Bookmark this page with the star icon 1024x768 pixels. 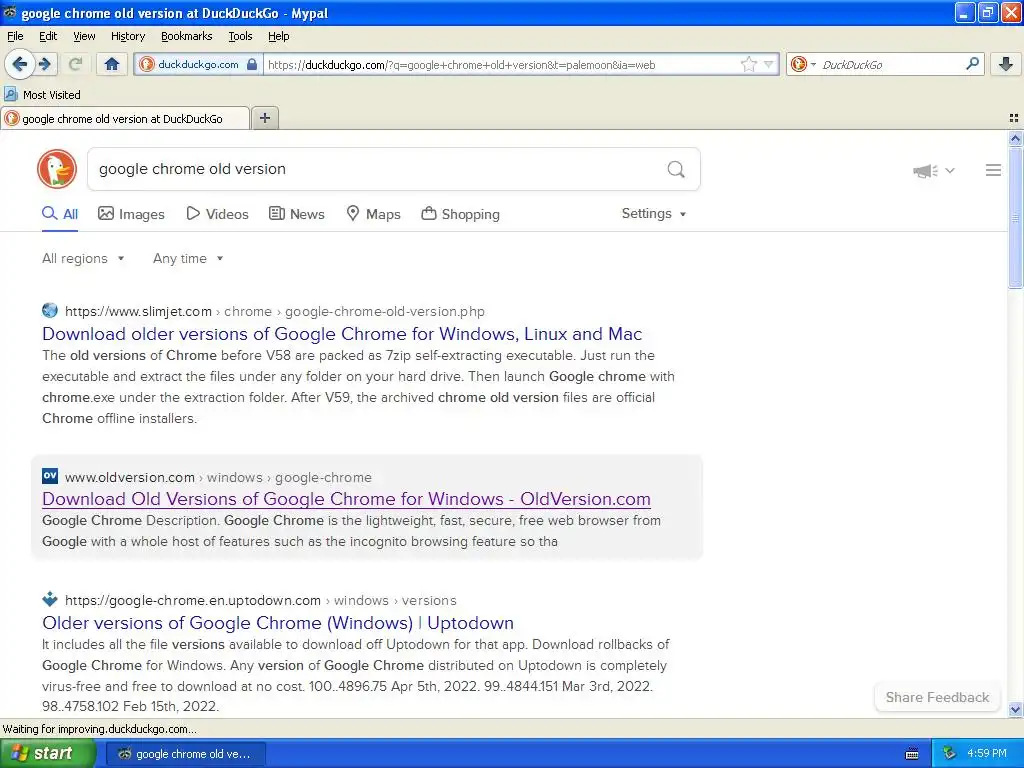(748, 64)
